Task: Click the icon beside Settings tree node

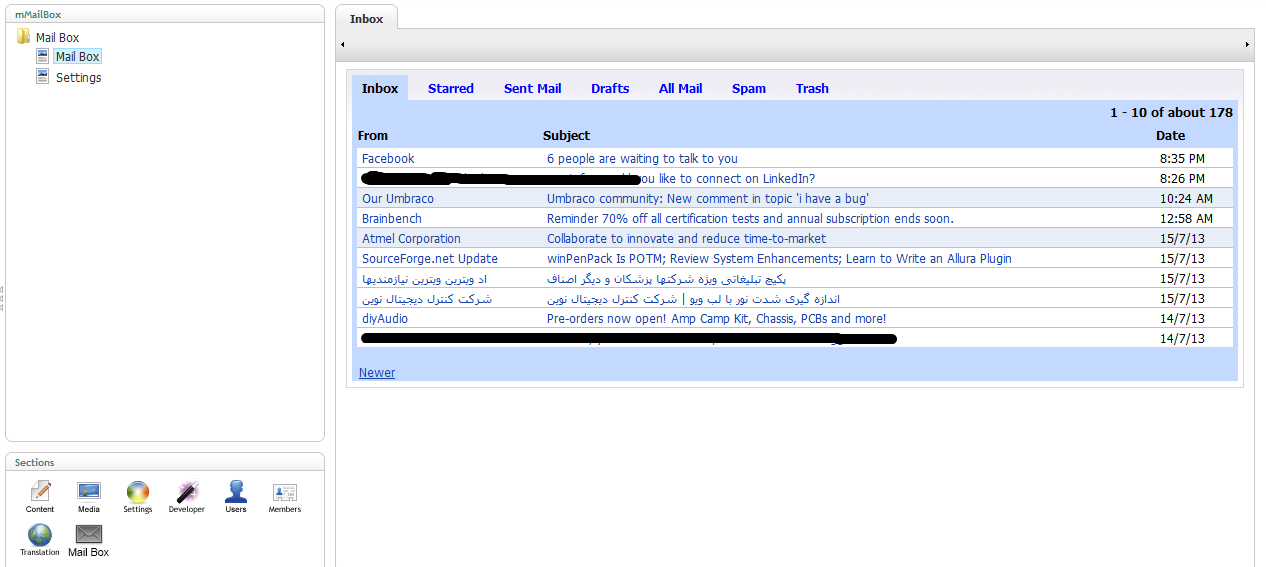Action: tap(43, 76)
